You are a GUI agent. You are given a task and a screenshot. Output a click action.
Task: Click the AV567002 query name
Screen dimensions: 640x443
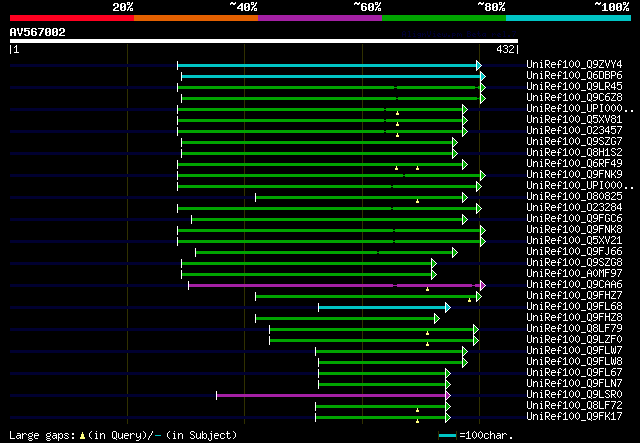[38, 32]
